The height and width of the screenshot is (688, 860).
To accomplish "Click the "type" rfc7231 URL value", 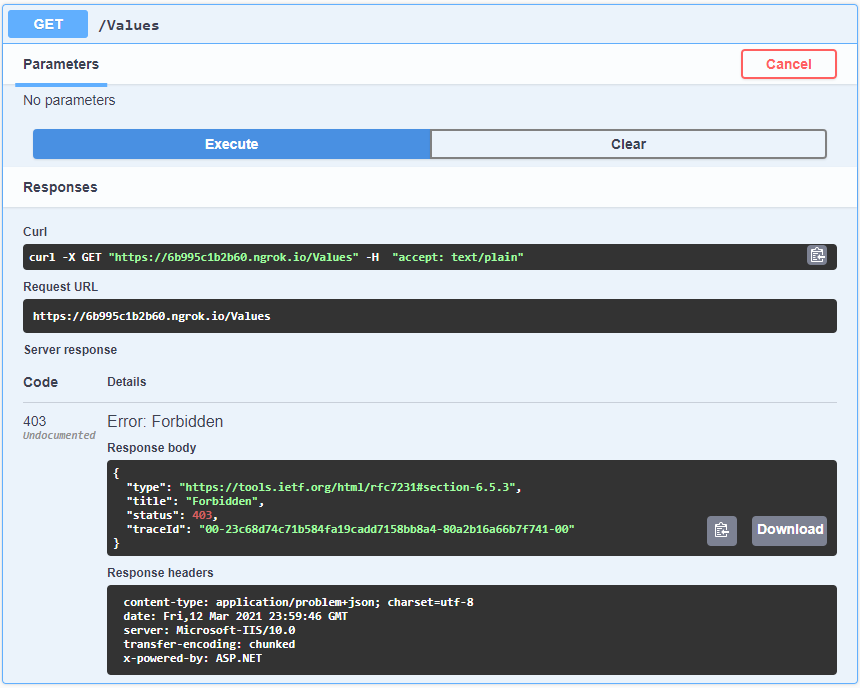I will click(x=347, y=487).
